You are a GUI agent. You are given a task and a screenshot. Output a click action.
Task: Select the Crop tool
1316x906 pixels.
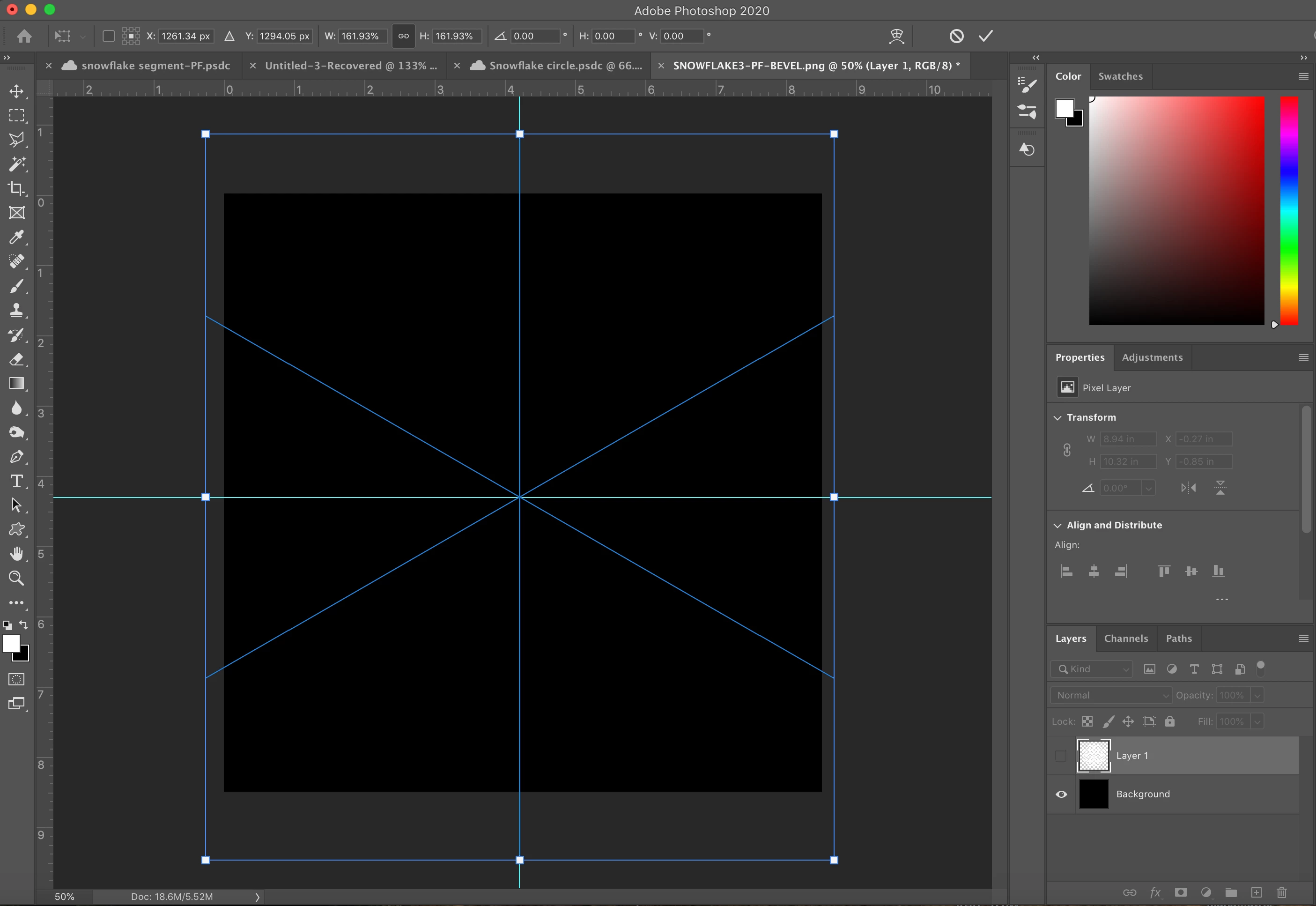16,188
